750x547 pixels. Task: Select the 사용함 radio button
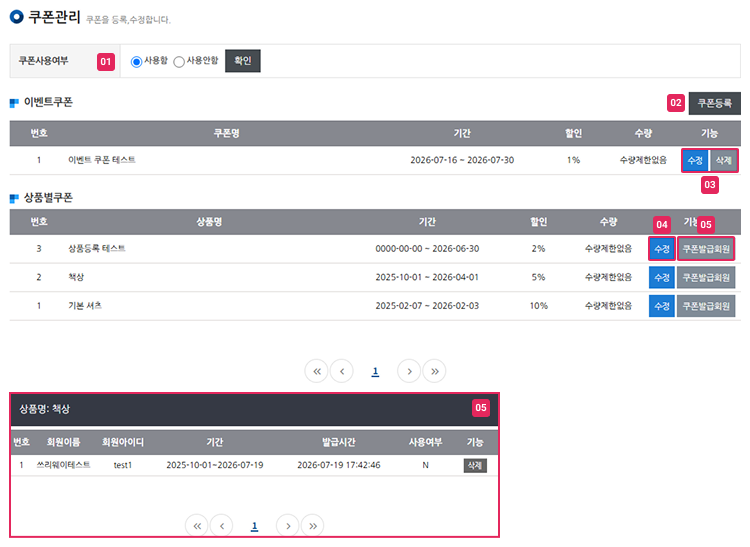[136, 62]
